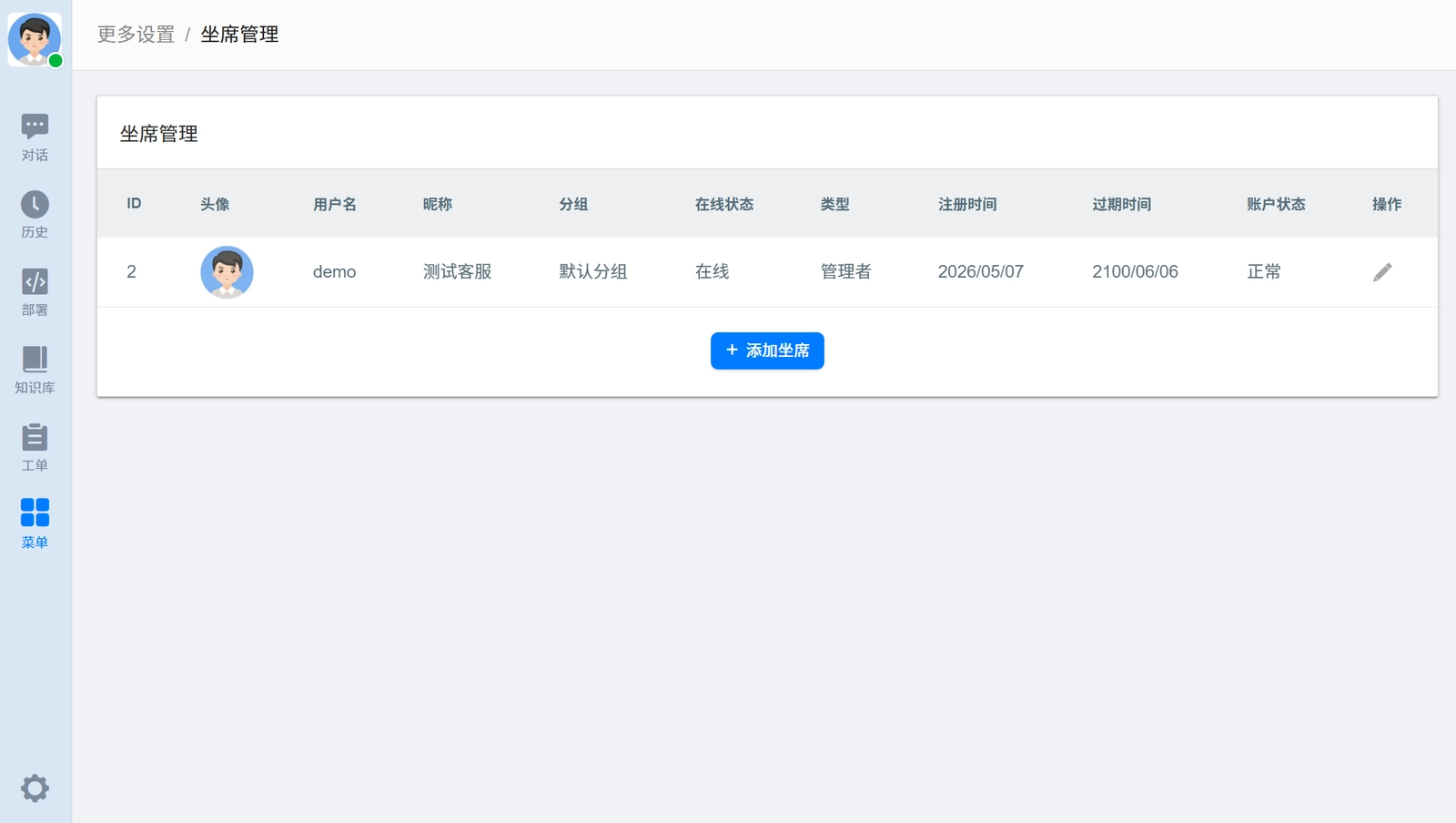Click the ID column header
The width and height of the screenshot is (1456, 823).
134,203
